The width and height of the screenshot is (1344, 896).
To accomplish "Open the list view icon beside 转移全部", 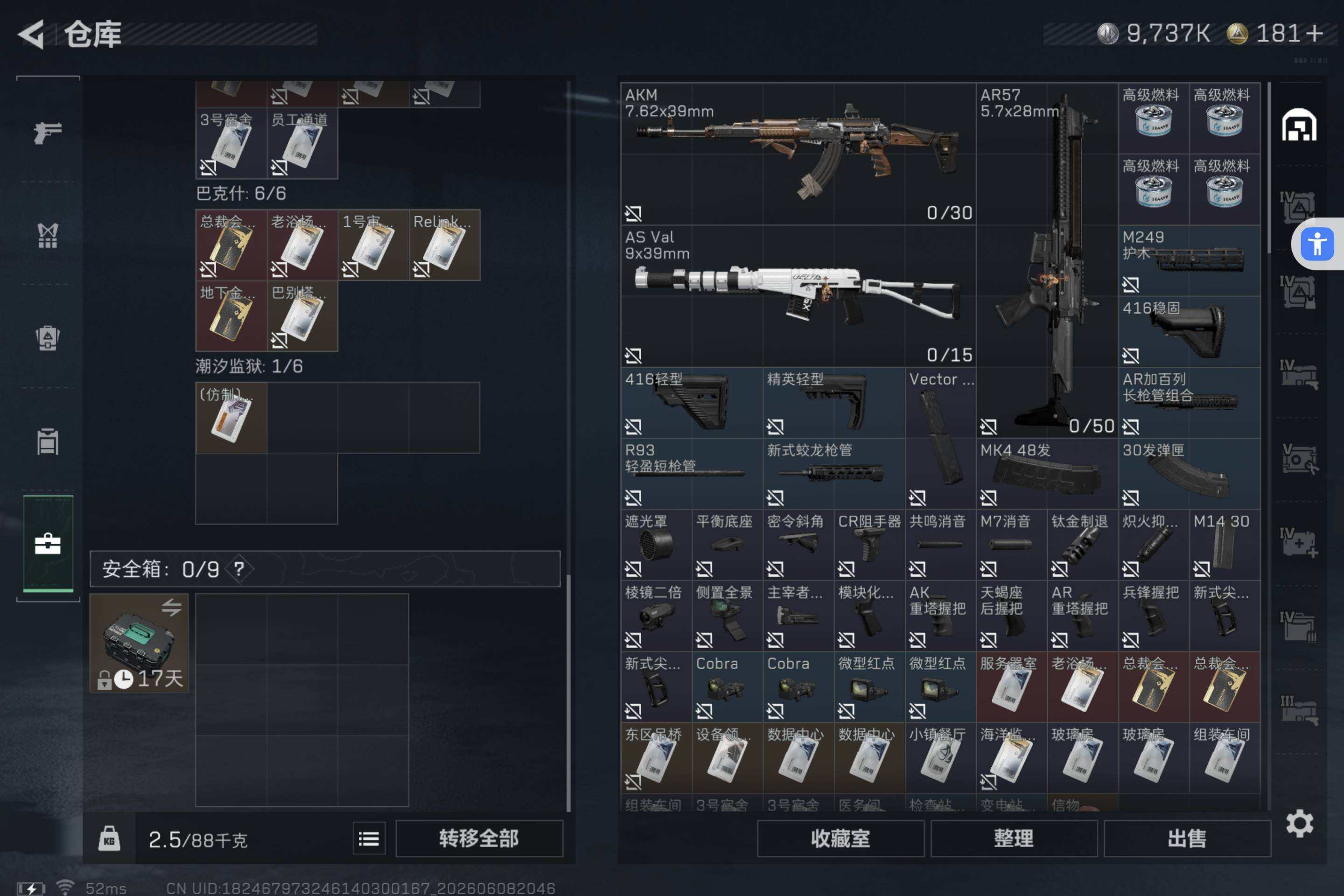I will click(x=369, y=839).
